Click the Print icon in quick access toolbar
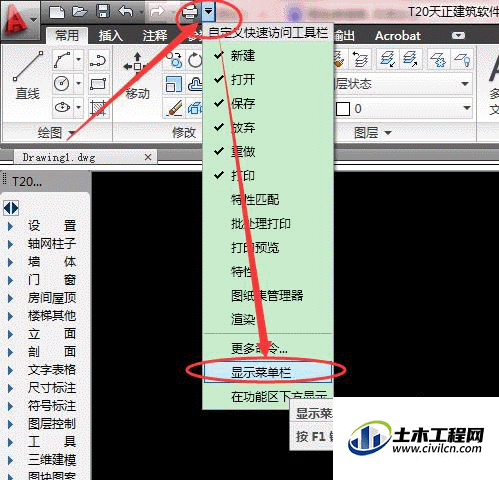Image resolution: width=499 pixels, height=480 pixels. [x=190, y=13]
